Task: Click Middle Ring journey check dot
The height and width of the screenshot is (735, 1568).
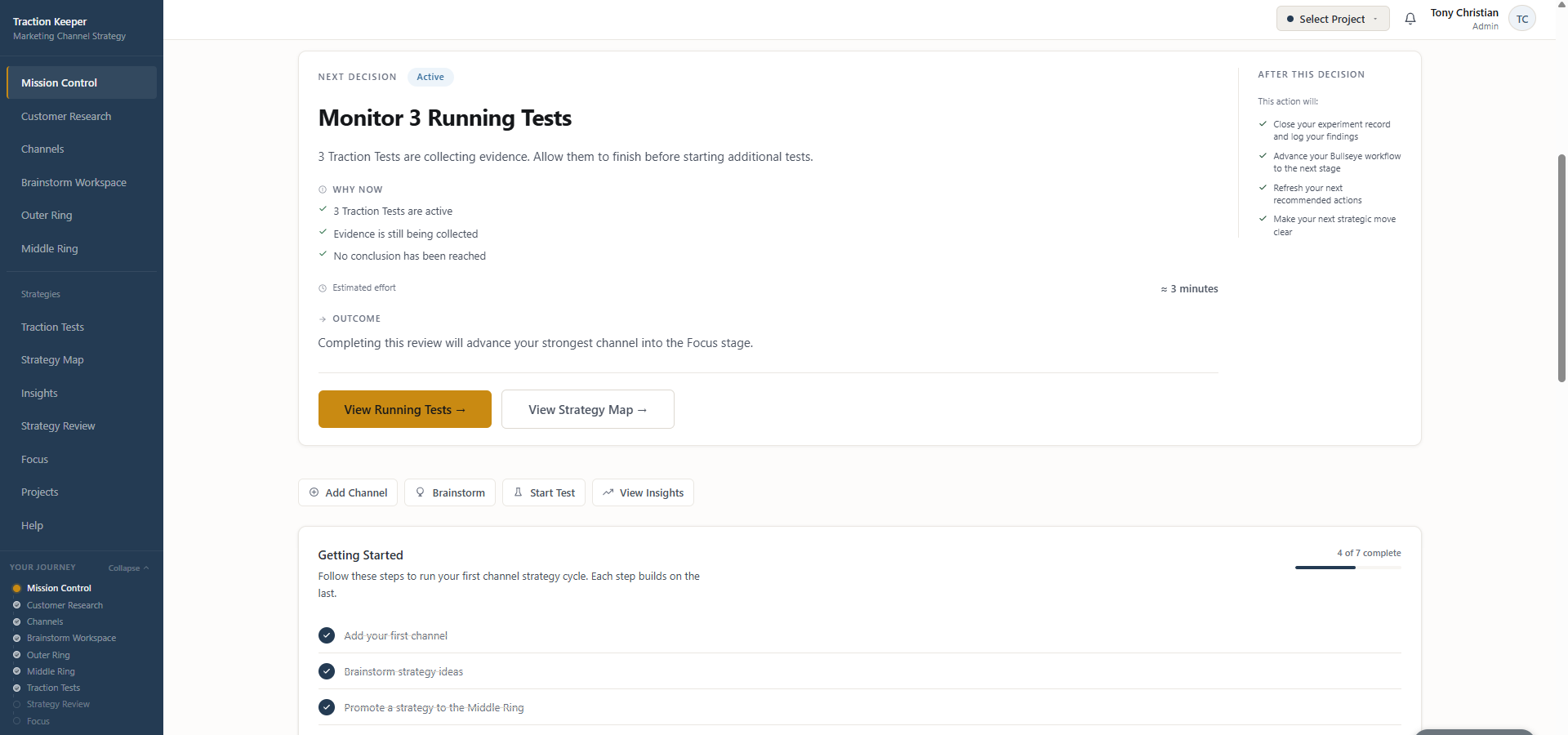Action: tap(16, 671)
